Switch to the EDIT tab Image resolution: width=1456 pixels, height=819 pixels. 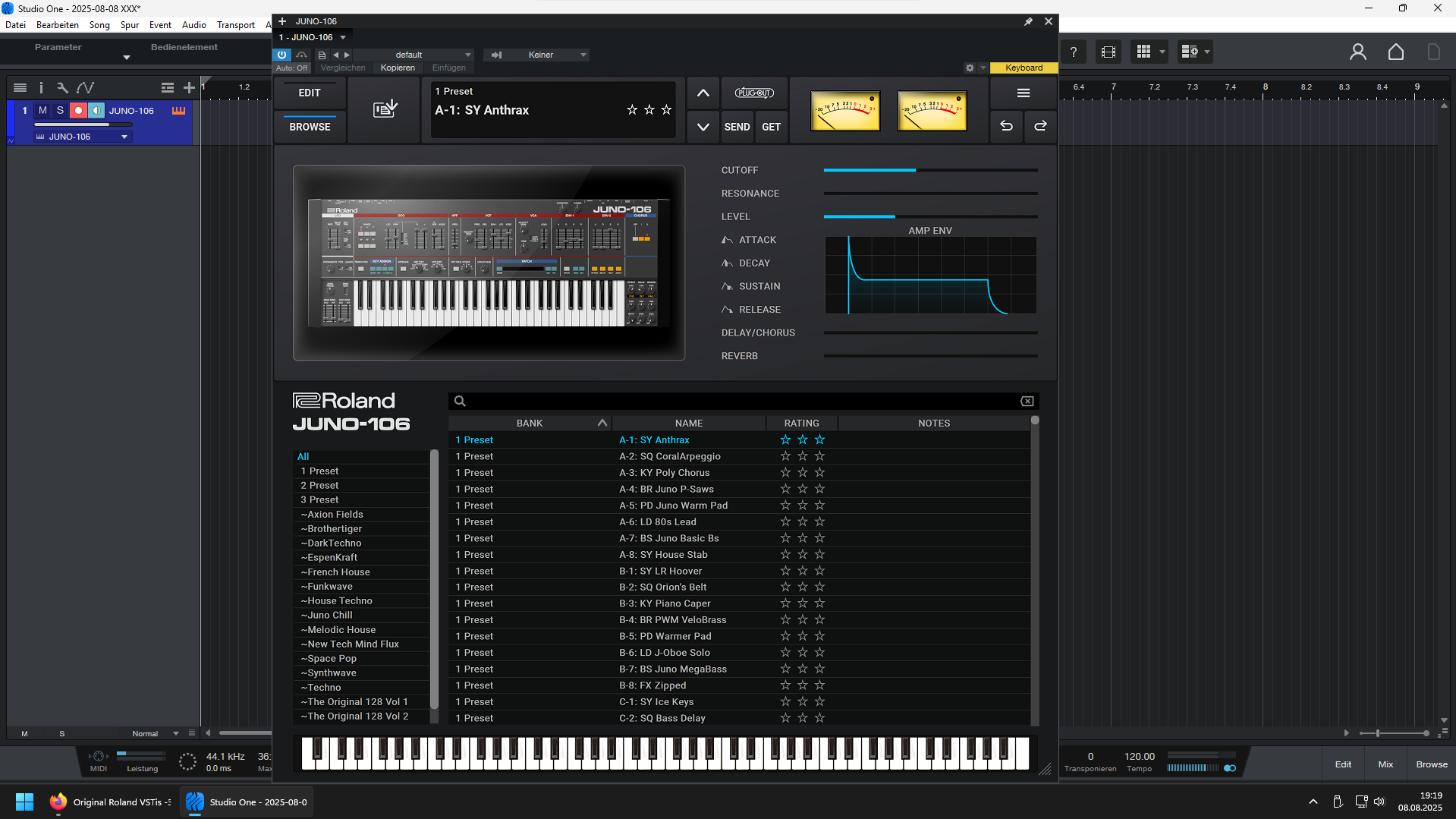coord(310,93)
